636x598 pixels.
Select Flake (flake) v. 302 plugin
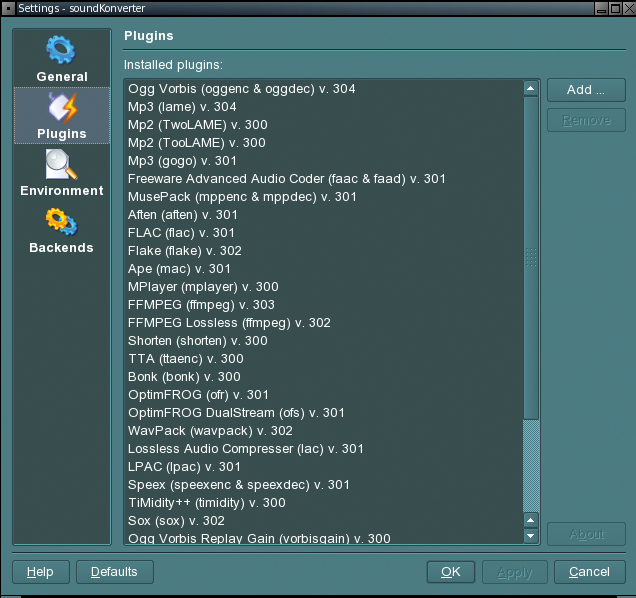(x=323, y=251)
